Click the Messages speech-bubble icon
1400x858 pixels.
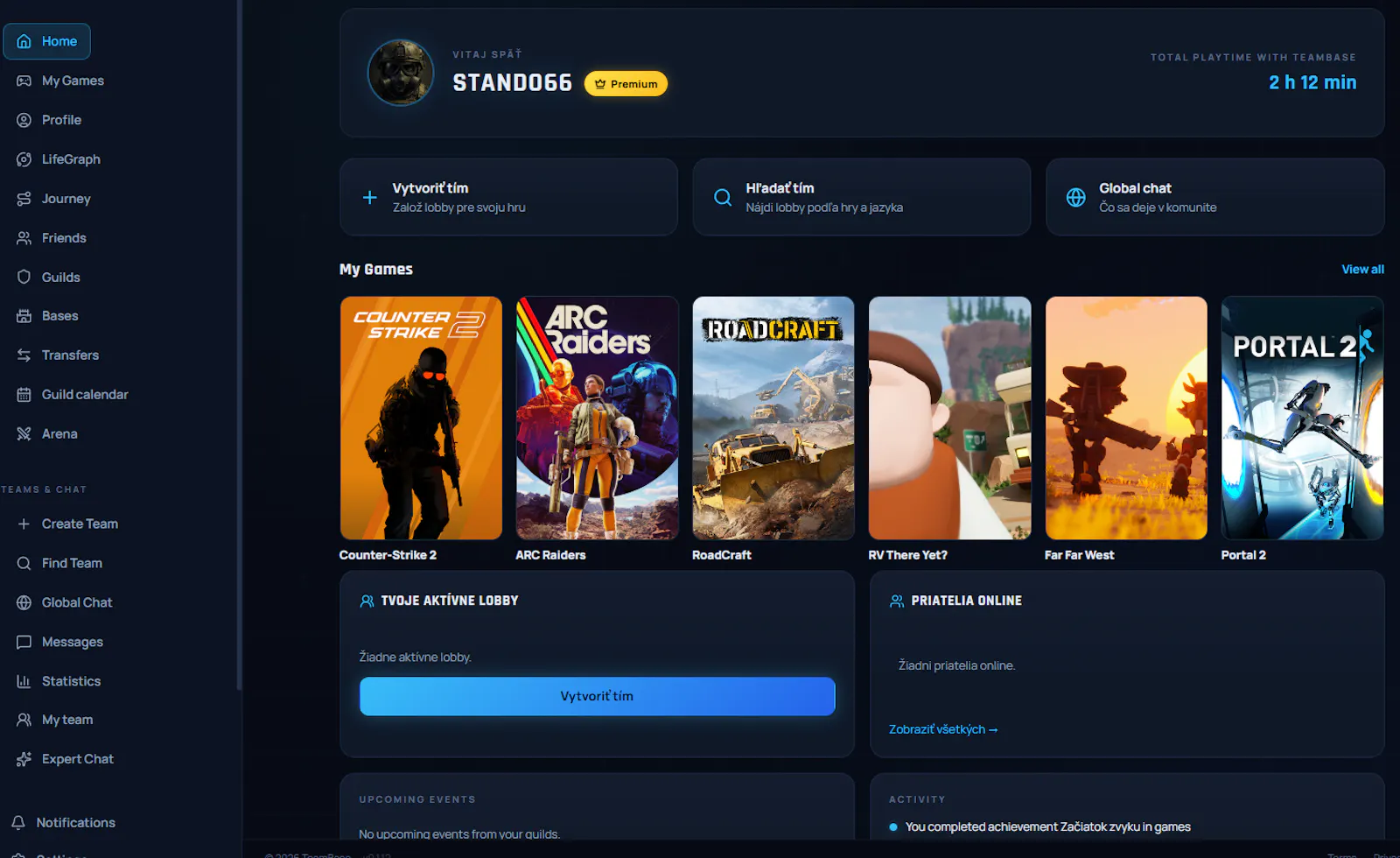[24, 642]
